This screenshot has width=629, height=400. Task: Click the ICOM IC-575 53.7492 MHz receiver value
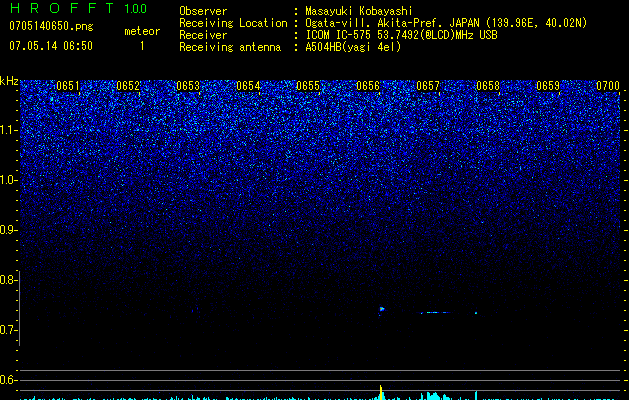401,35
